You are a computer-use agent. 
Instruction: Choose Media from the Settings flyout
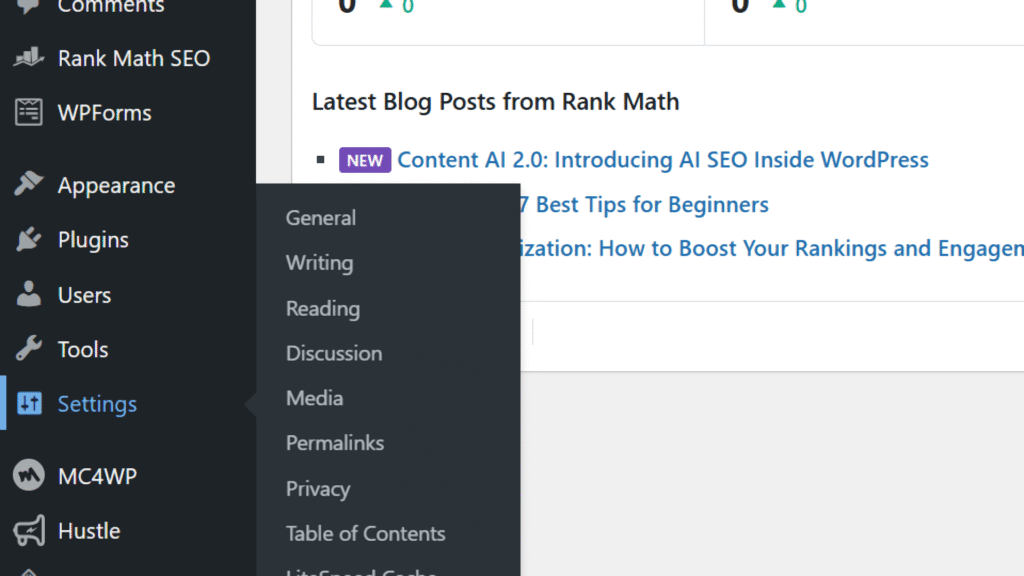[314, 398]
